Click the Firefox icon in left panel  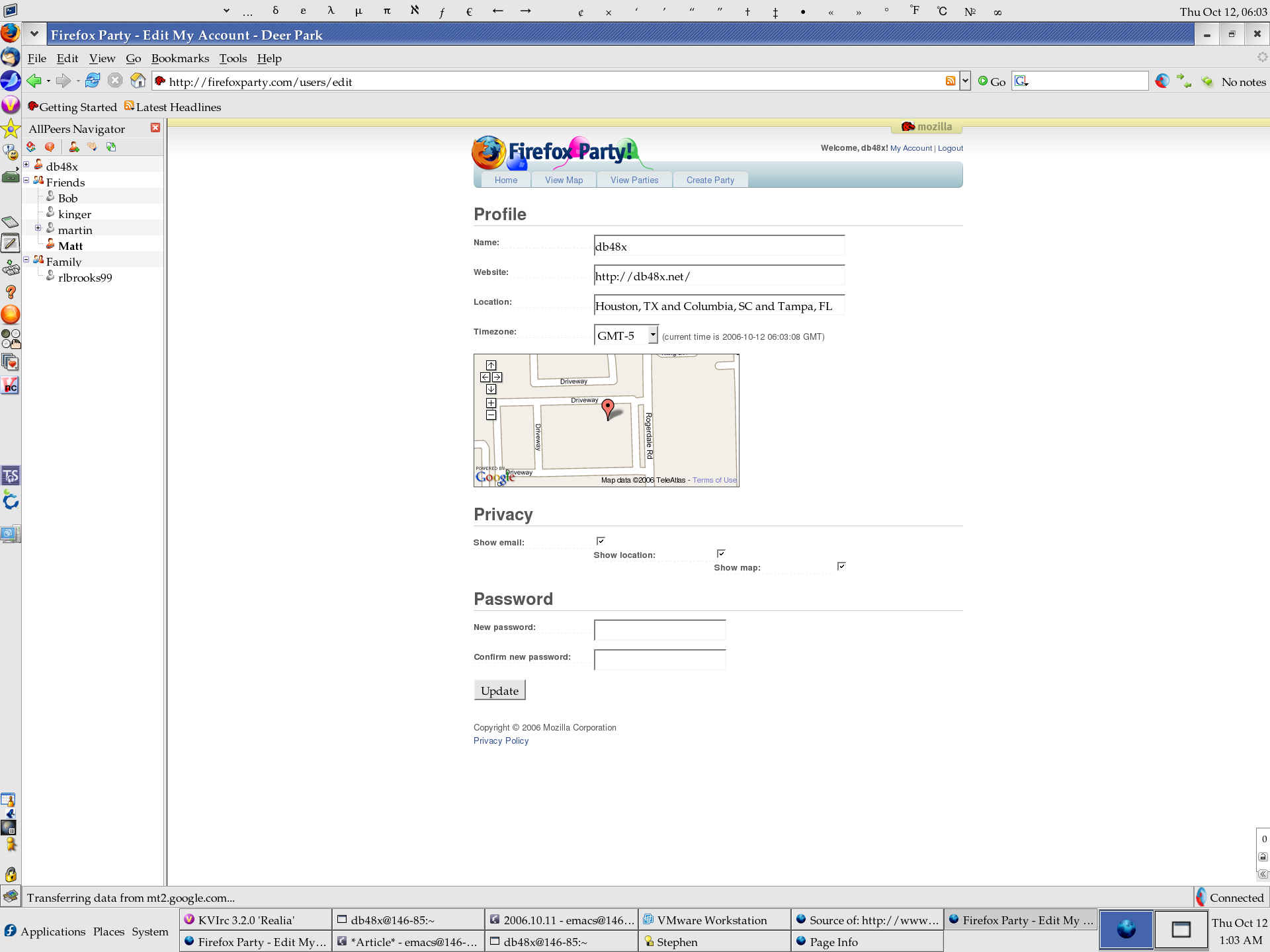point(11,32)
